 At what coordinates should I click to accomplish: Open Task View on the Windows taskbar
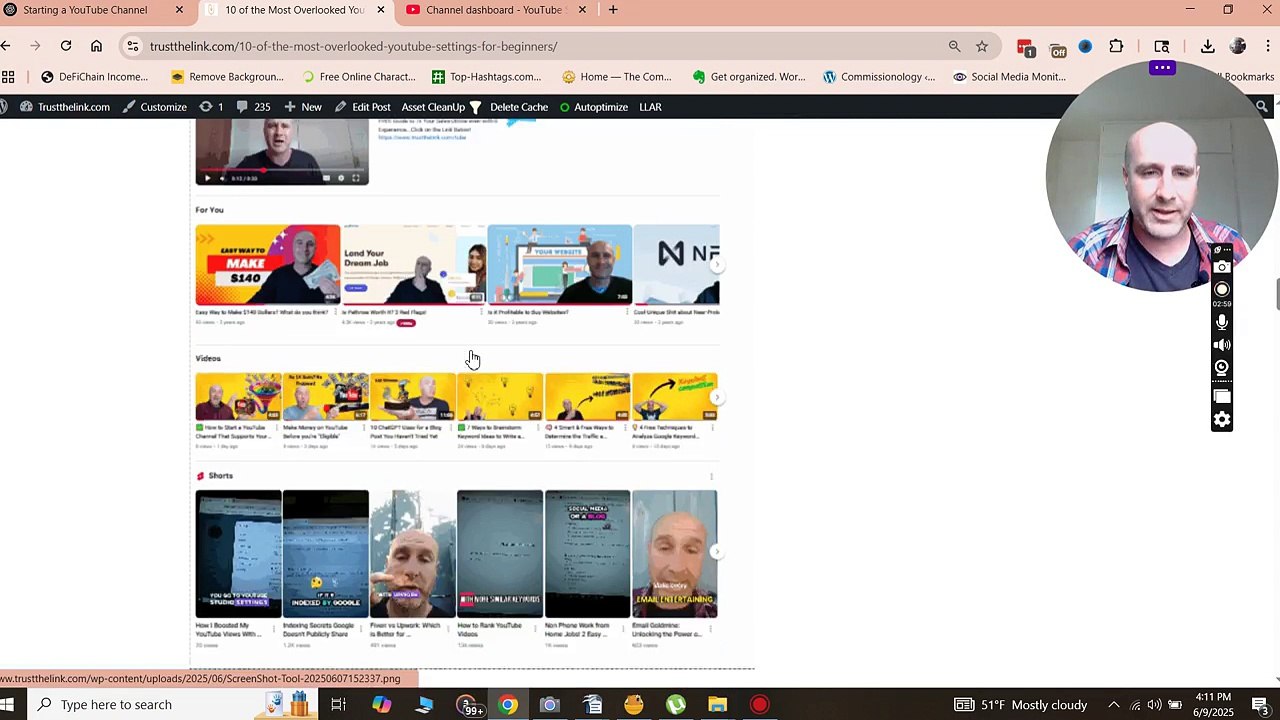[x=338, y=705]
